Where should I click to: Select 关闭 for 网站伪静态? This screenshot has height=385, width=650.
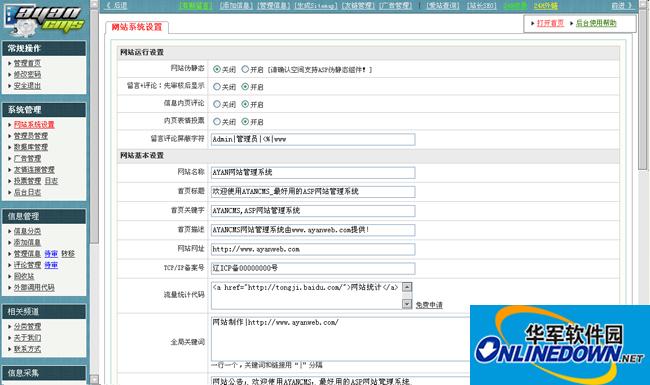(217, 69)
